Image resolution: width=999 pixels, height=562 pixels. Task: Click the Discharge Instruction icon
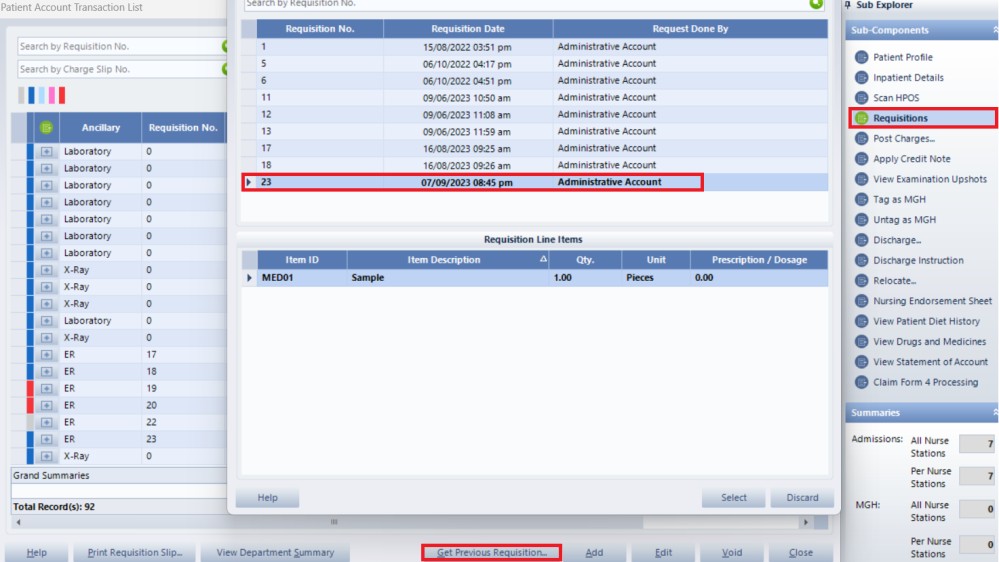pos(861,260)
